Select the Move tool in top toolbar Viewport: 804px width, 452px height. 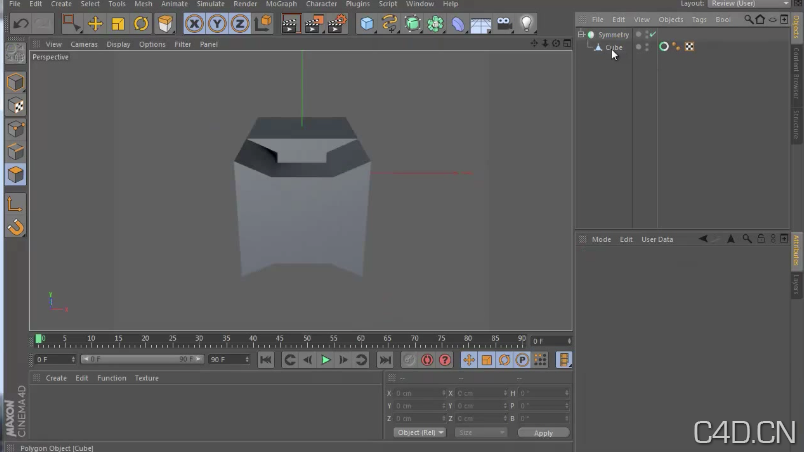(x=95, y=24)
